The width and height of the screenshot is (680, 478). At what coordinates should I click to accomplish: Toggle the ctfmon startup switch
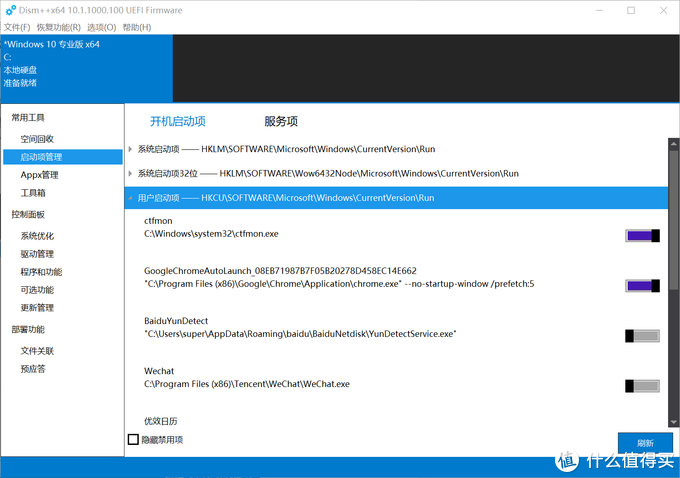point(642,236)
